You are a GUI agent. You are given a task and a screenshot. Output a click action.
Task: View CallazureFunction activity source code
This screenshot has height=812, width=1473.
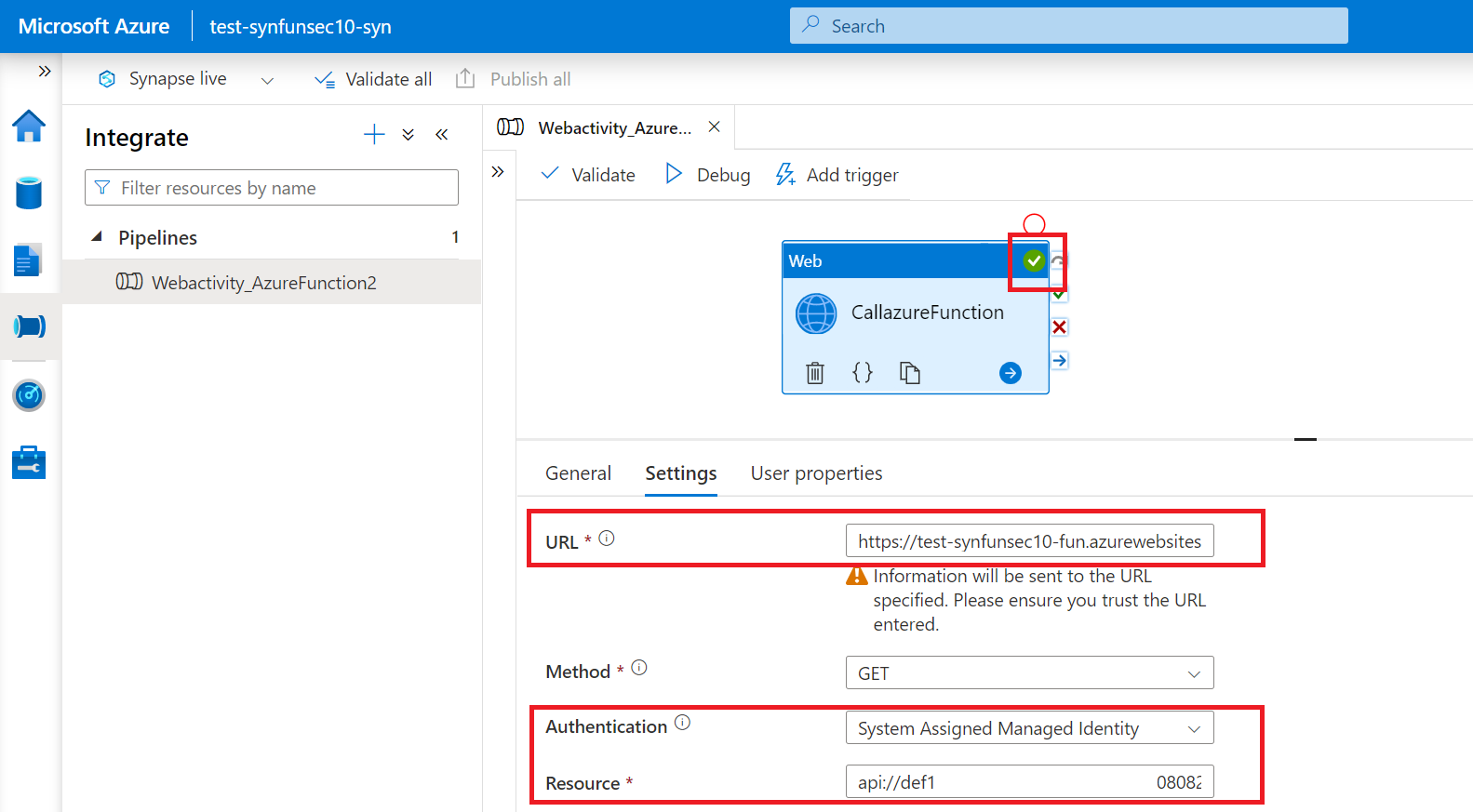[x=863, y=373]
